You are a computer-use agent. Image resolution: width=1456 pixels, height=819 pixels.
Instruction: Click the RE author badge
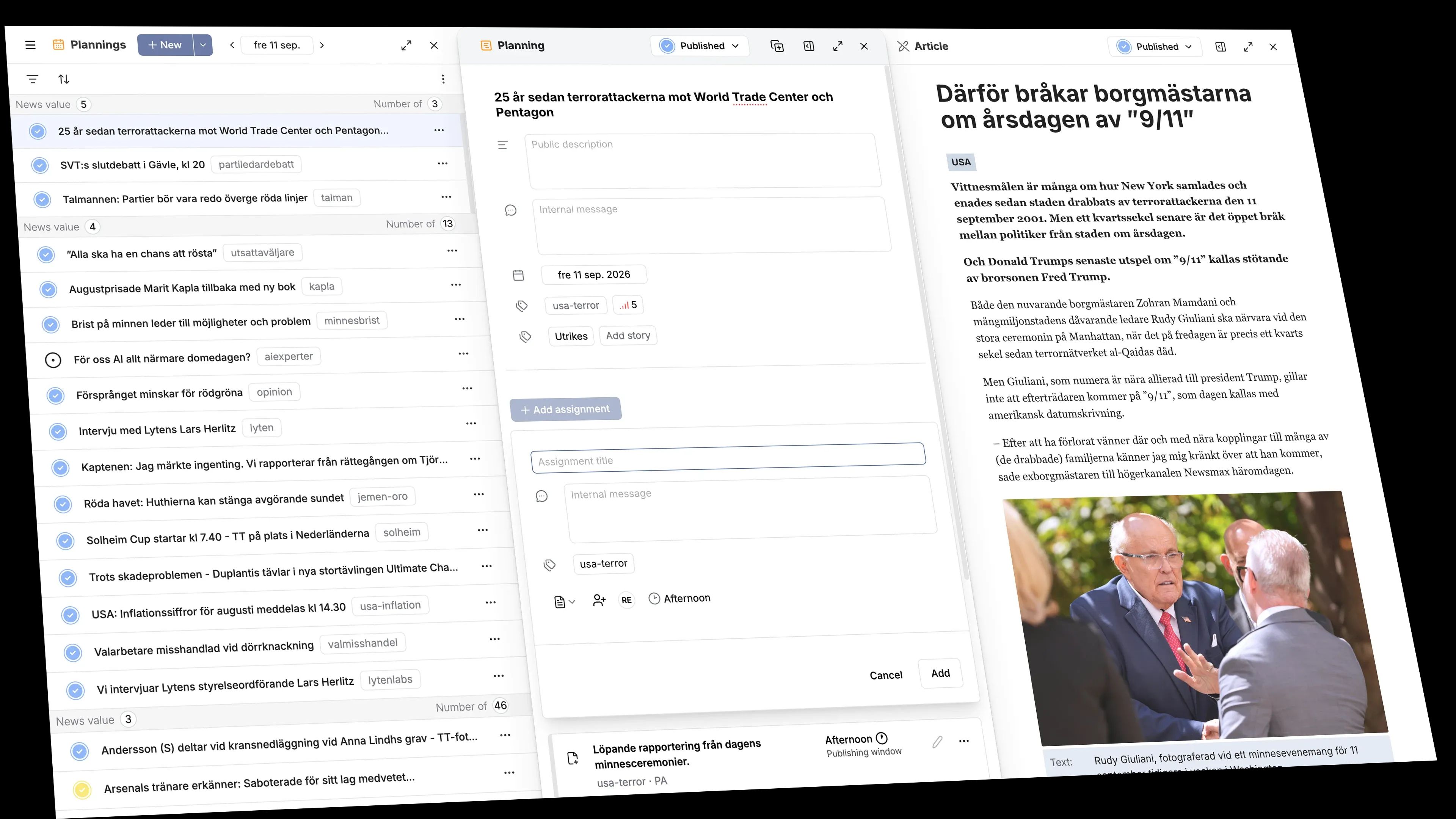(x=626, y=600)
